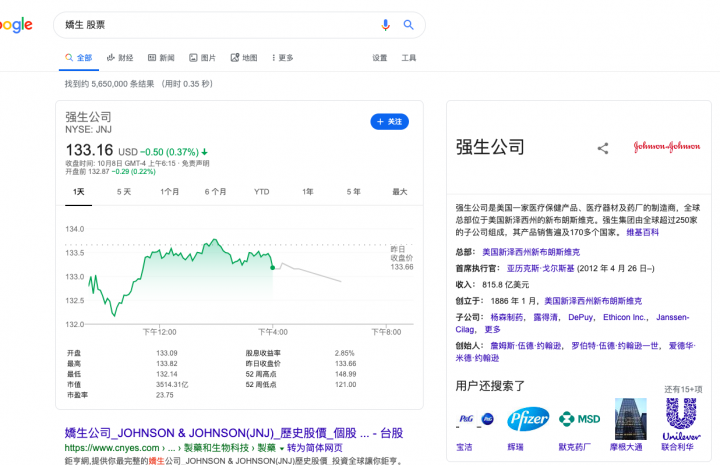Open the Unilever logo thumbnail

[681, 419]
